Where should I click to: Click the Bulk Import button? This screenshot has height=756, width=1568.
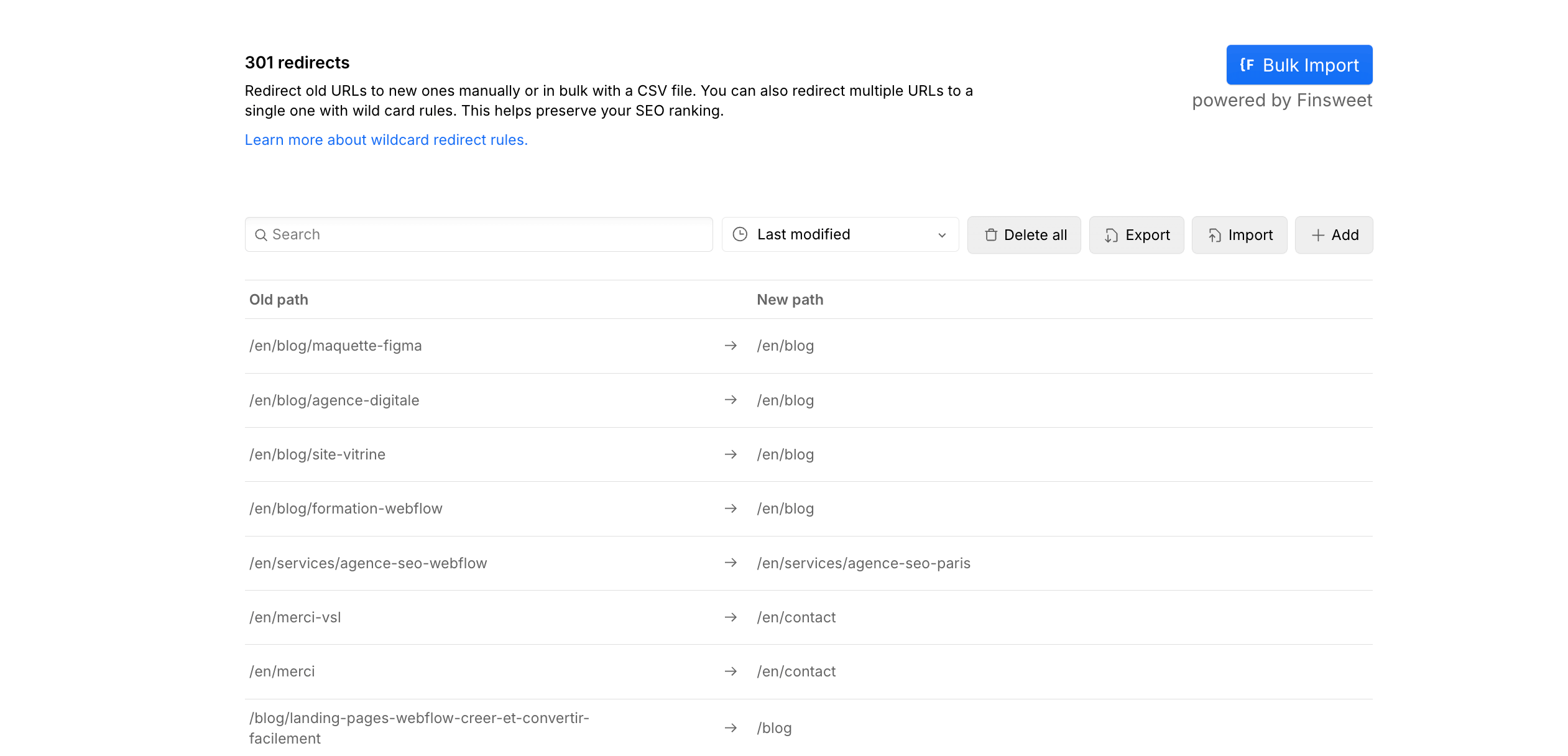coord(1299,65)
